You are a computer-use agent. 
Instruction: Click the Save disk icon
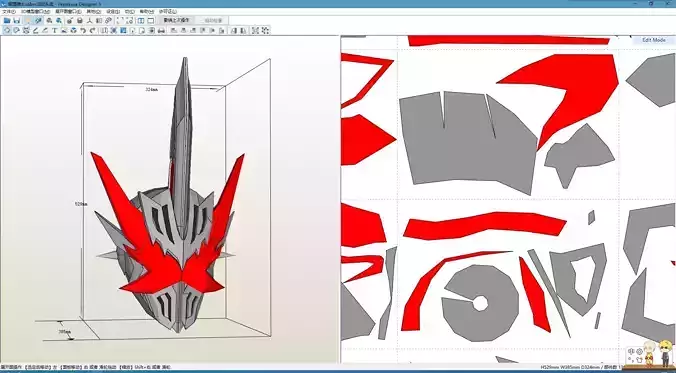[x=17, y=21]
